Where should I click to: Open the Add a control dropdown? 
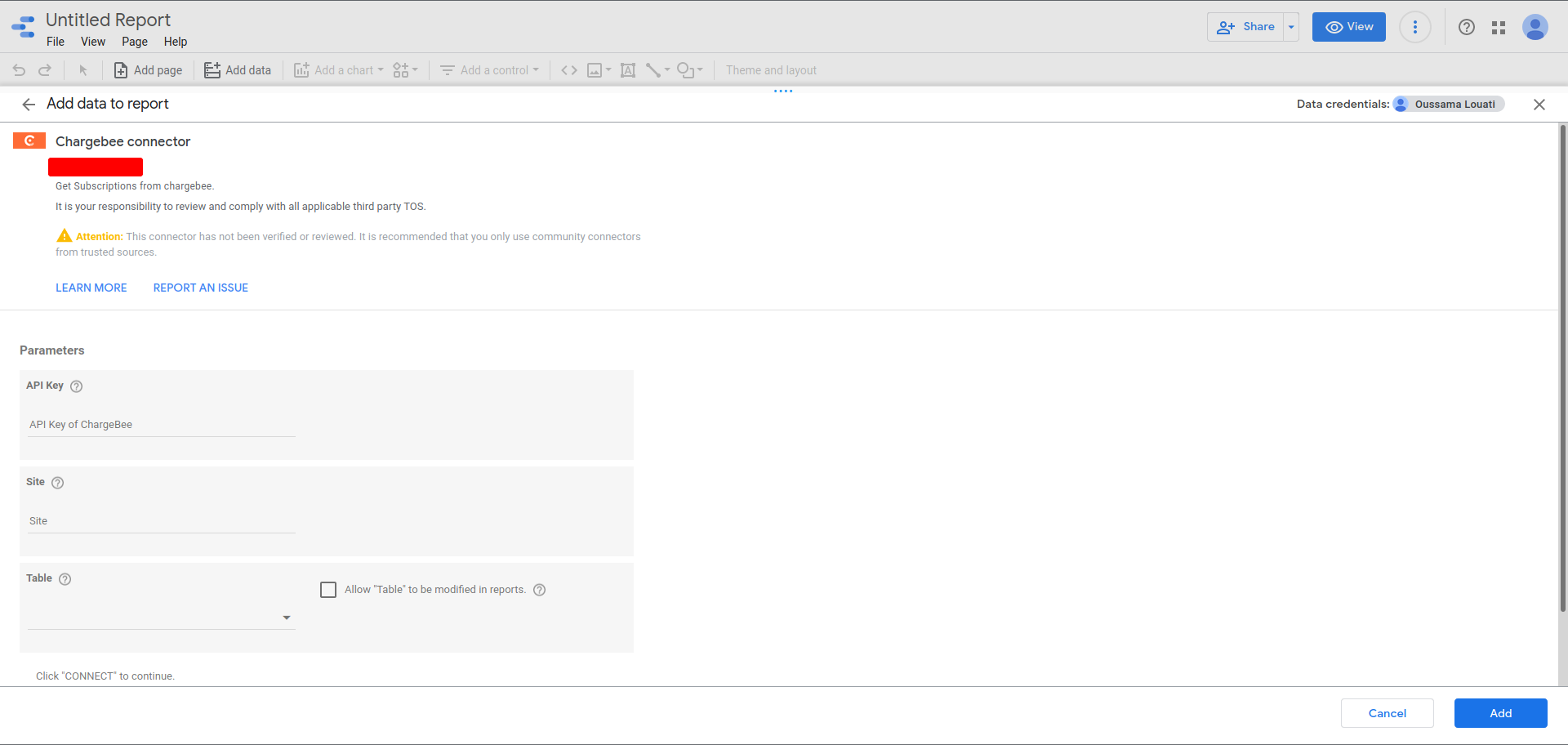click(489, 70)
